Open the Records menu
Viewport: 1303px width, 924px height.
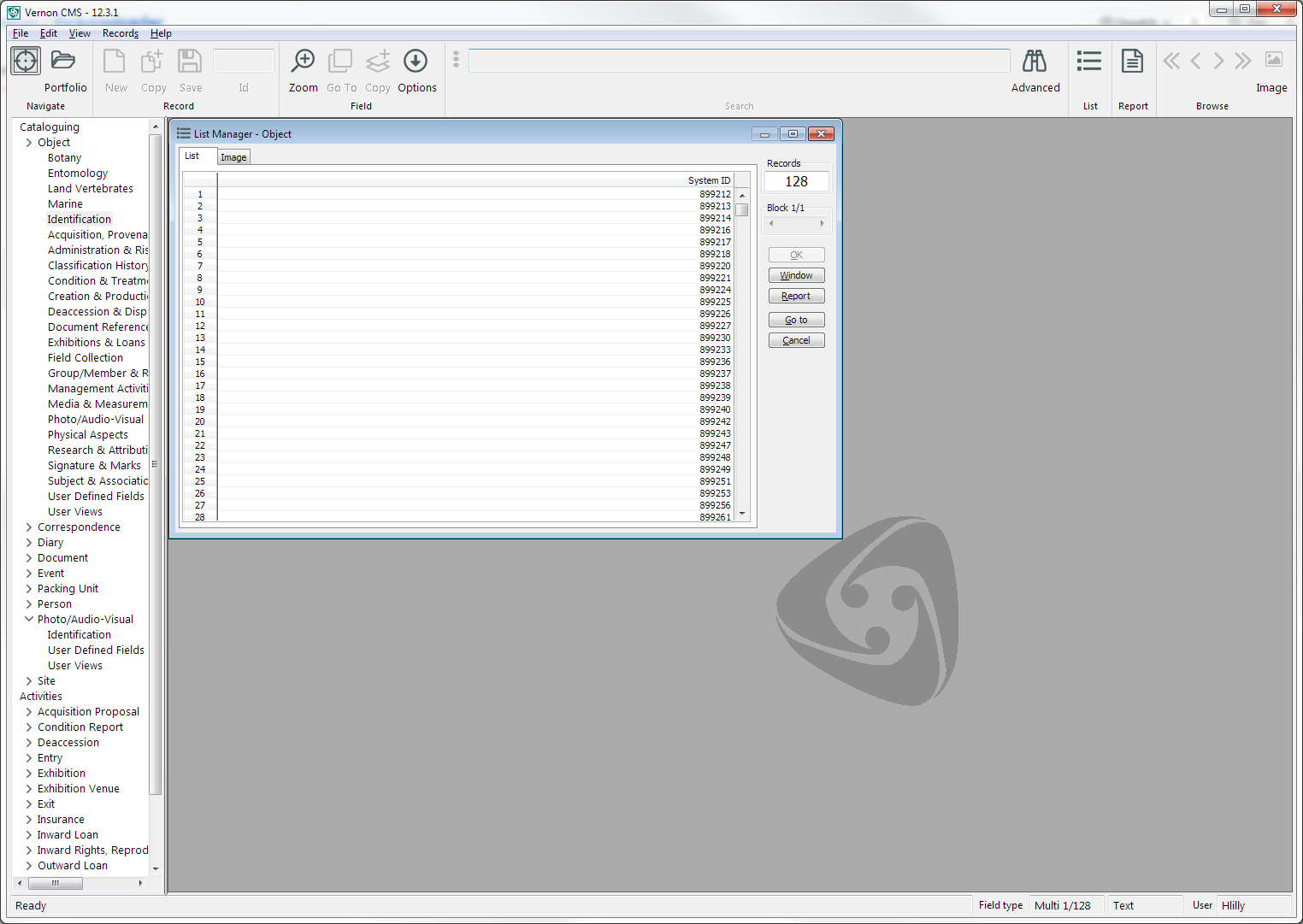point(121,33)
